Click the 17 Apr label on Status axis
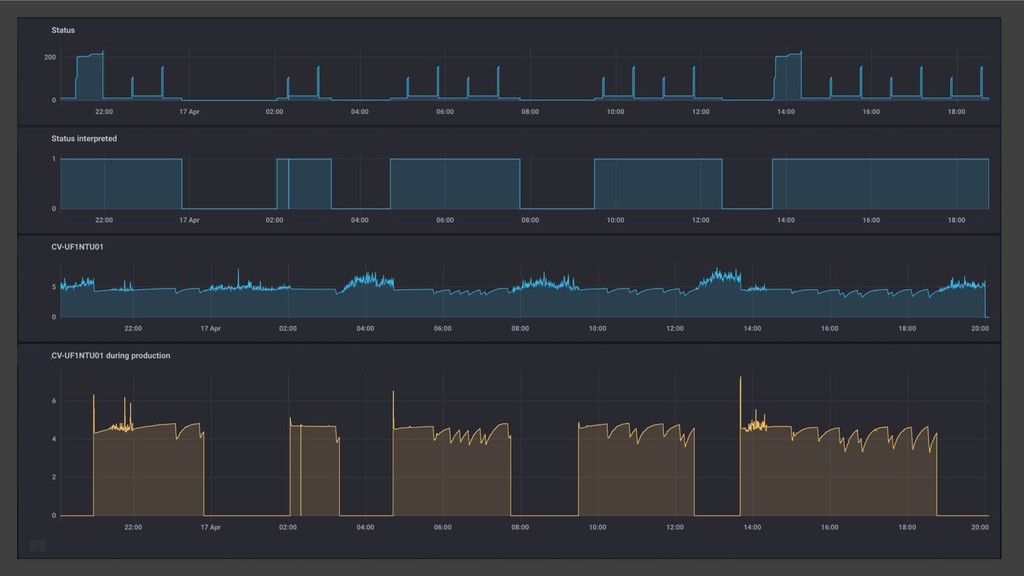The width and height of the screenshot is (1024, 576). (x=189, y=112)
